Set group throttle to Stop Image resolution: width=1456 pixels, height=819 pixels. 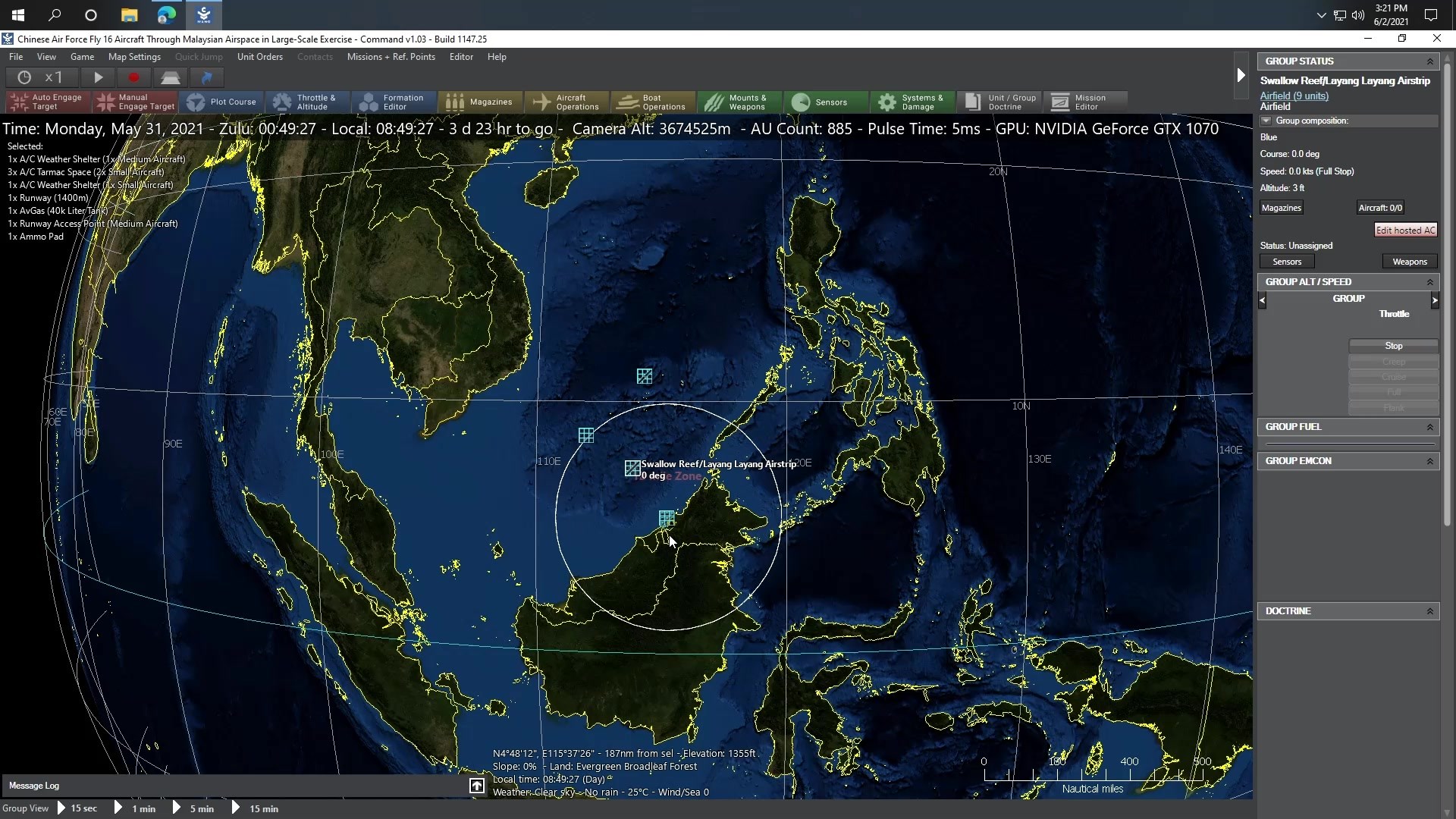coord(1394,346)
